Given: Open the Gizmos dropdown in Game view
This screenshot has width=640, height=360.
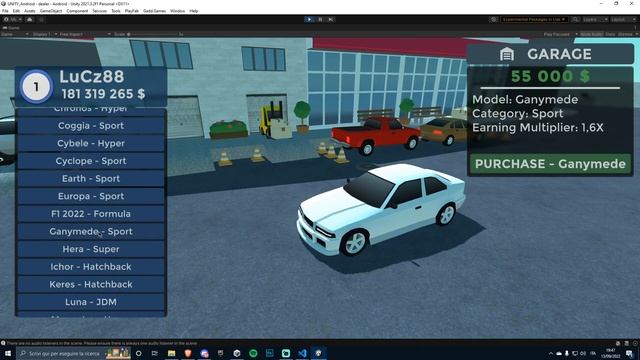Looking at the screenshot, I should [628, 34].
